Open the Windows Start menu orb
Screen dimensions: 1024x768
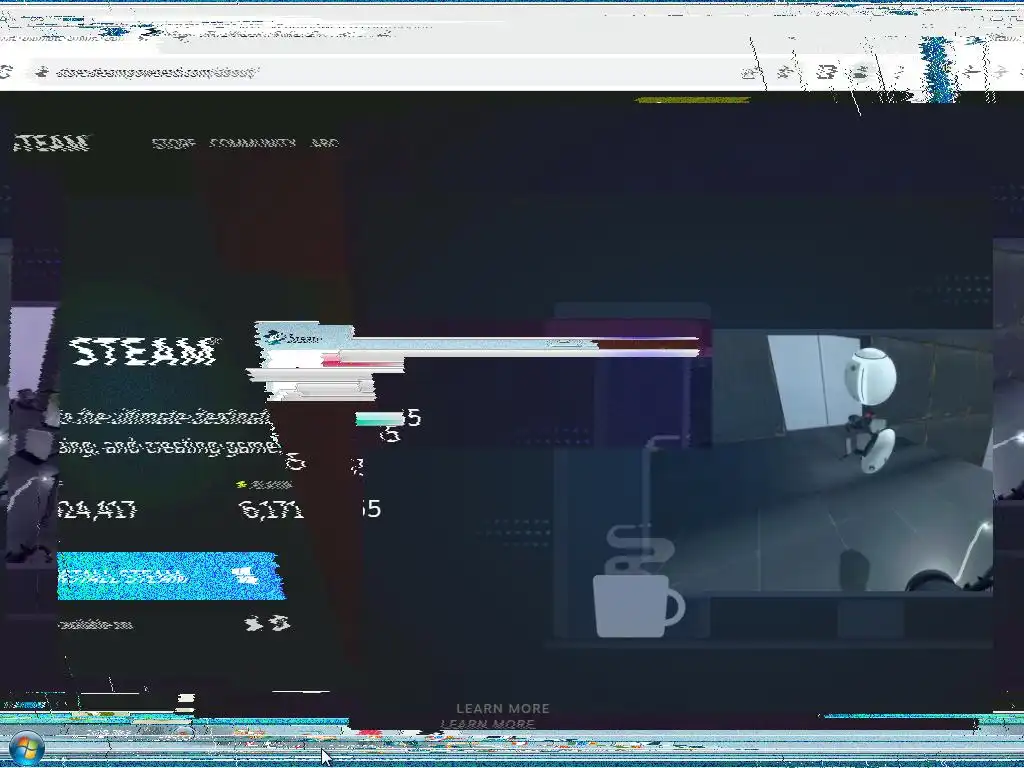pyautogui.click(x=25, y=750)
